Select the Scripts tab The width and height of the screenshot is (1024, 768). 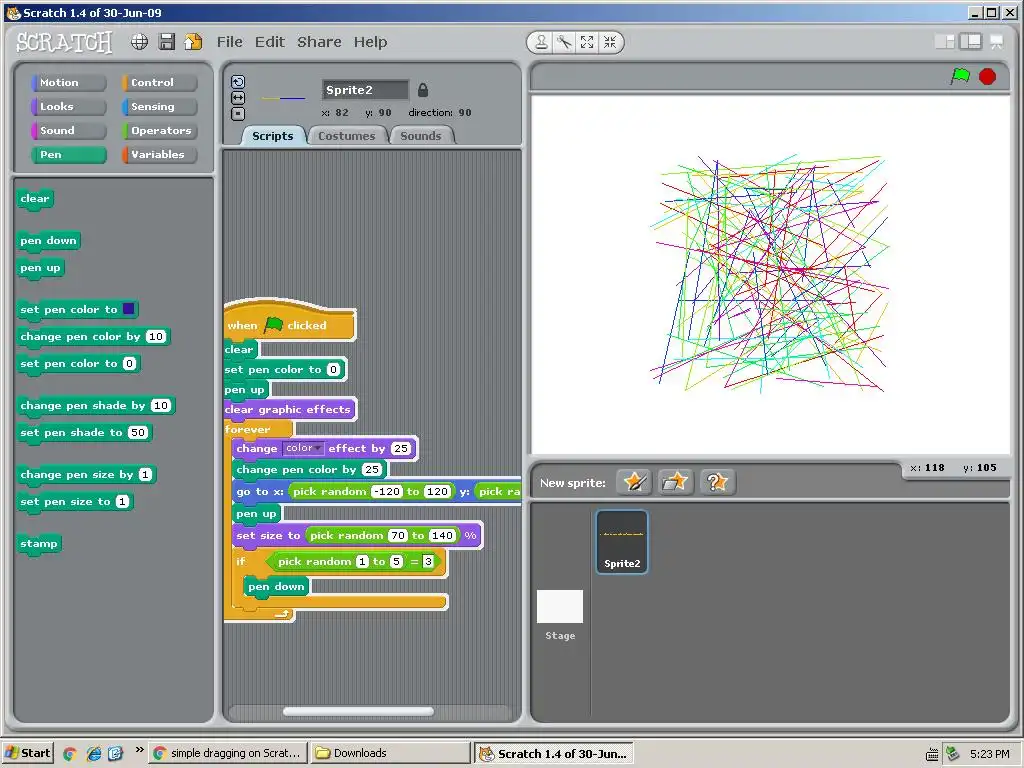[273, 136]
